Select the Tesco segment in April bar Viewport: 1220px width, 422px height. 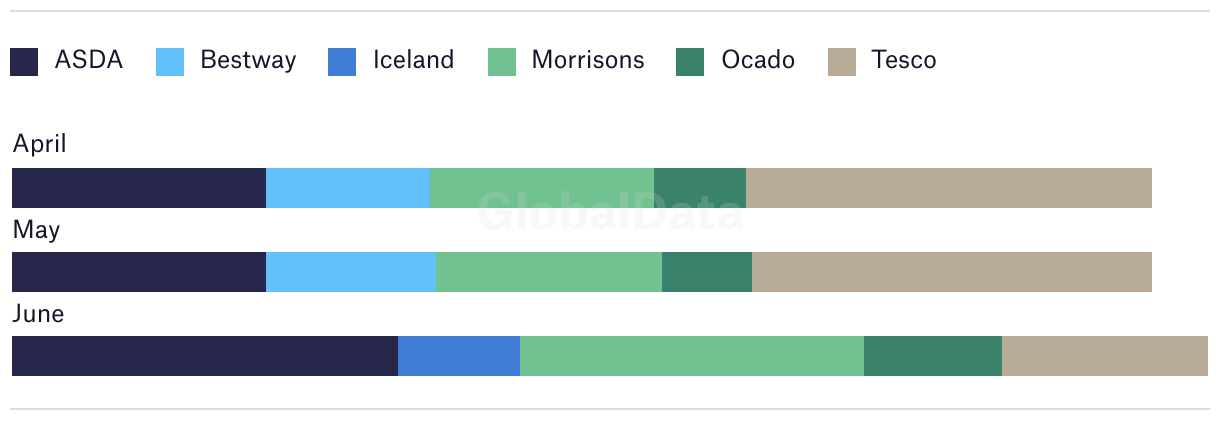949,188
